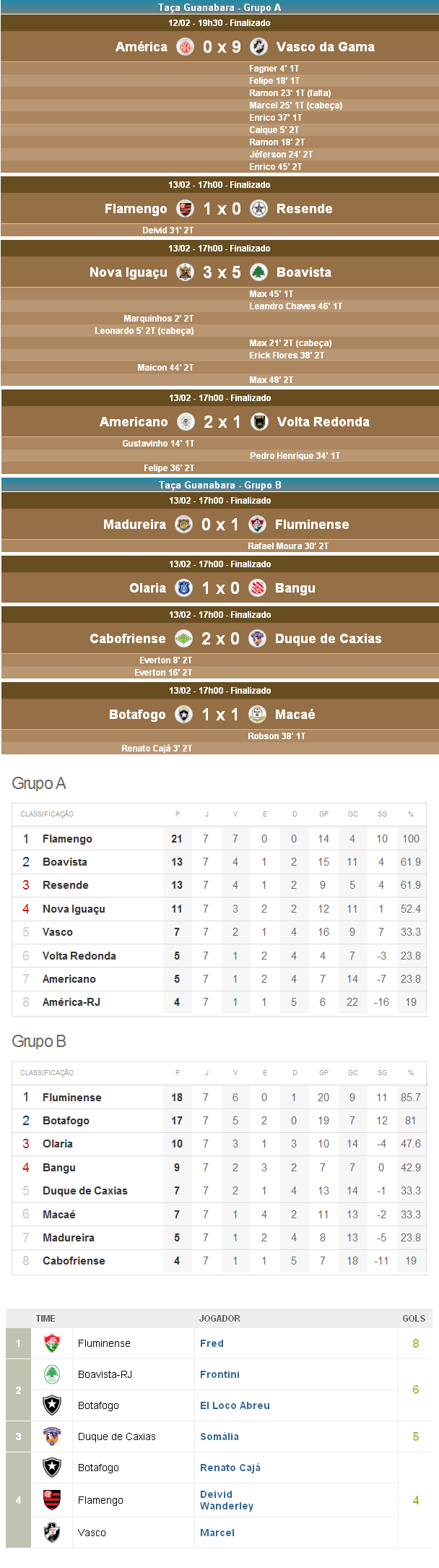Open Wanderley player link
439x1568 pixels.
(x=227, y=1506)
